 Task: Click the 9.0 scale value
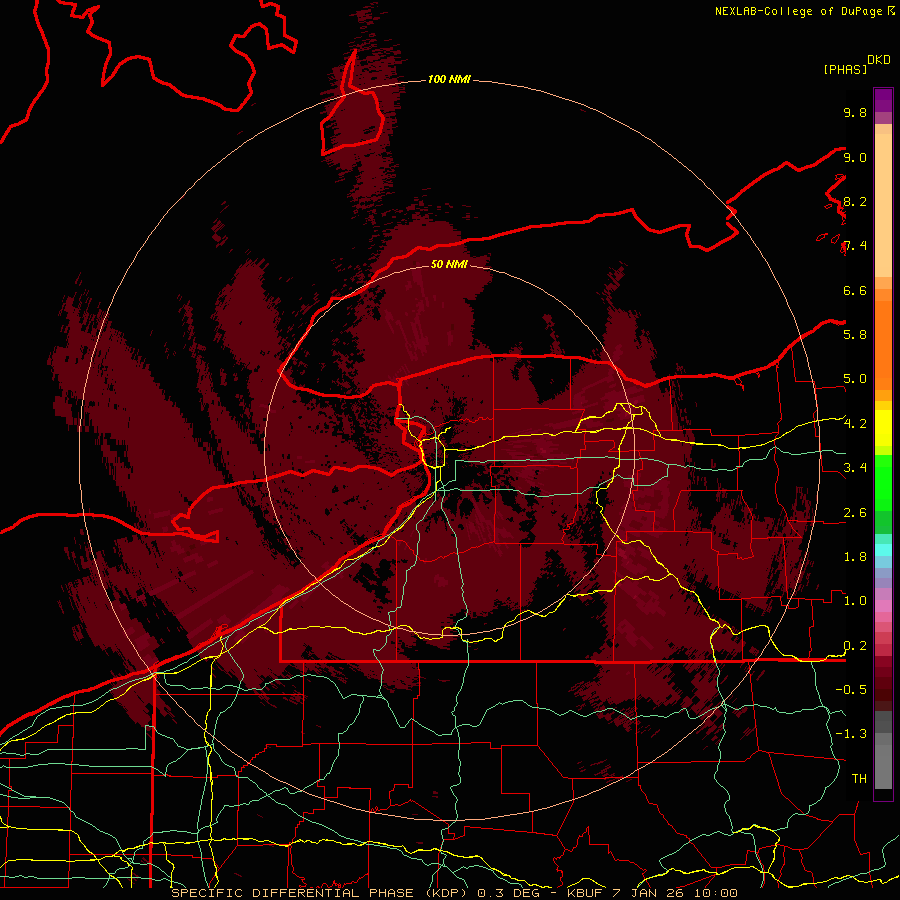point(855,157)
